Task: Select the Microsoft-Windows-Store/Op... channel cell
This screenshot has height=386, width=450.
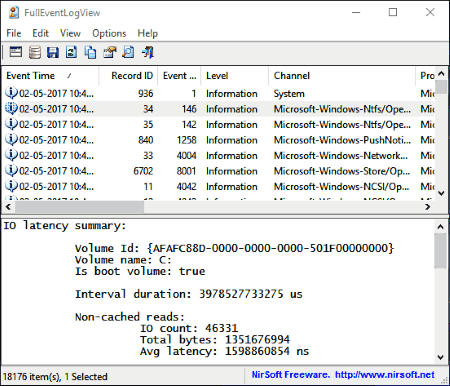Action: pyautogui.click(x=342, y=171)
